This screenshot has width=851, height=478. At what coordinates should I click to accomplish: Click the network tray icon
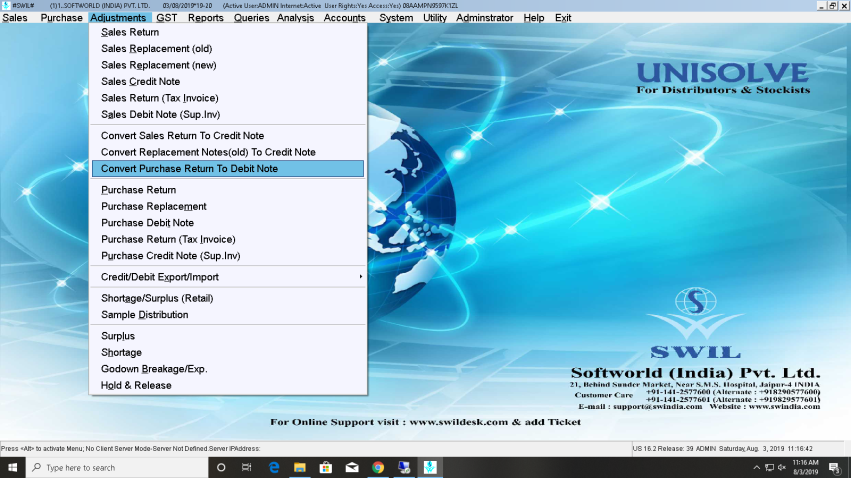click(x=769, y=467)
